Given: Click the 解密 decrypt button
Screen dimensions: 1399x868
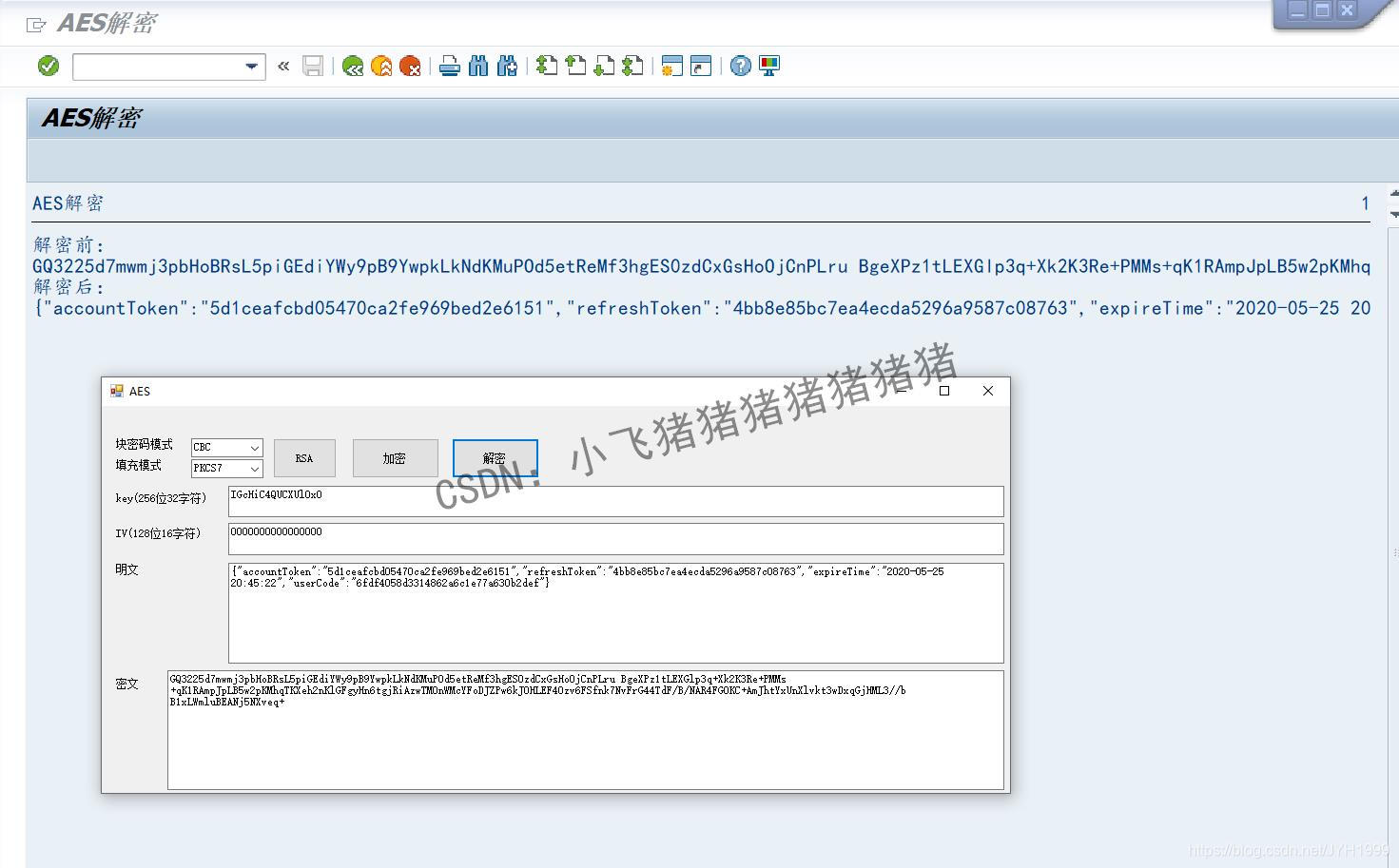Looking at the screenshot, I should point(495,457).
